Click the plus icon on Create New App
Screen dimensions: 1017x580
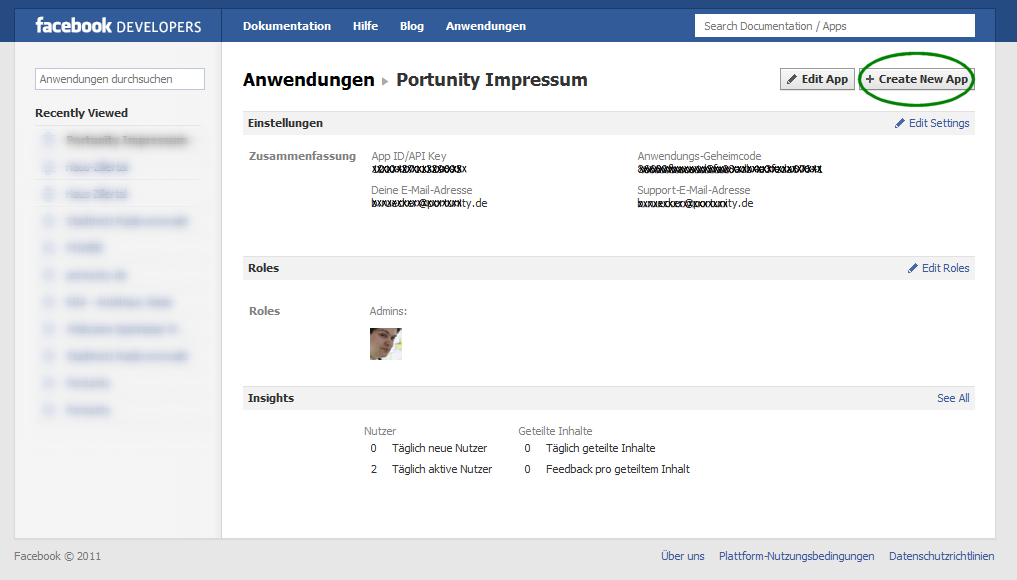(x=870, y=80)
